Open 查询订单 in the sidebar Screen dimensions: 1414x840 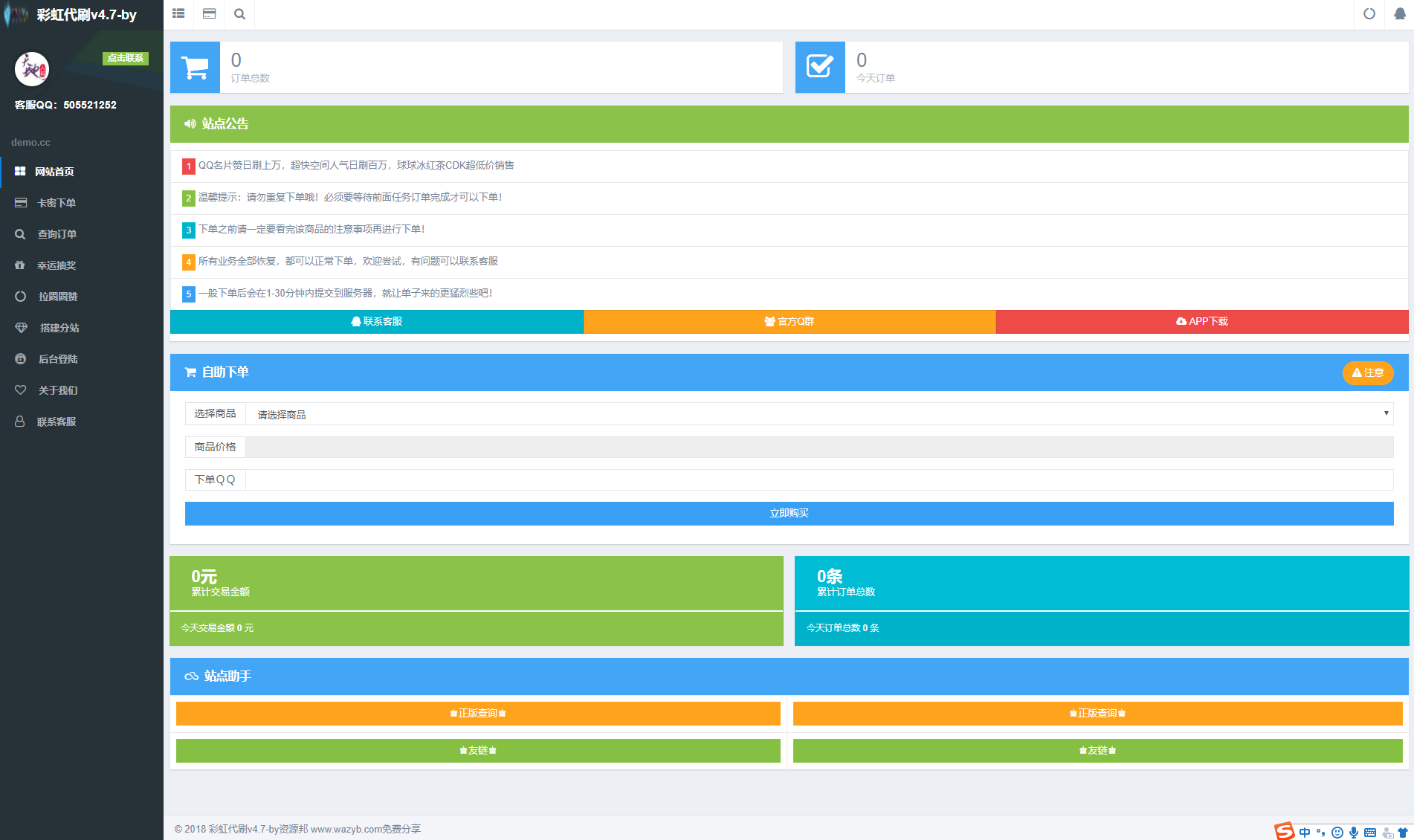tap(82, 234)
